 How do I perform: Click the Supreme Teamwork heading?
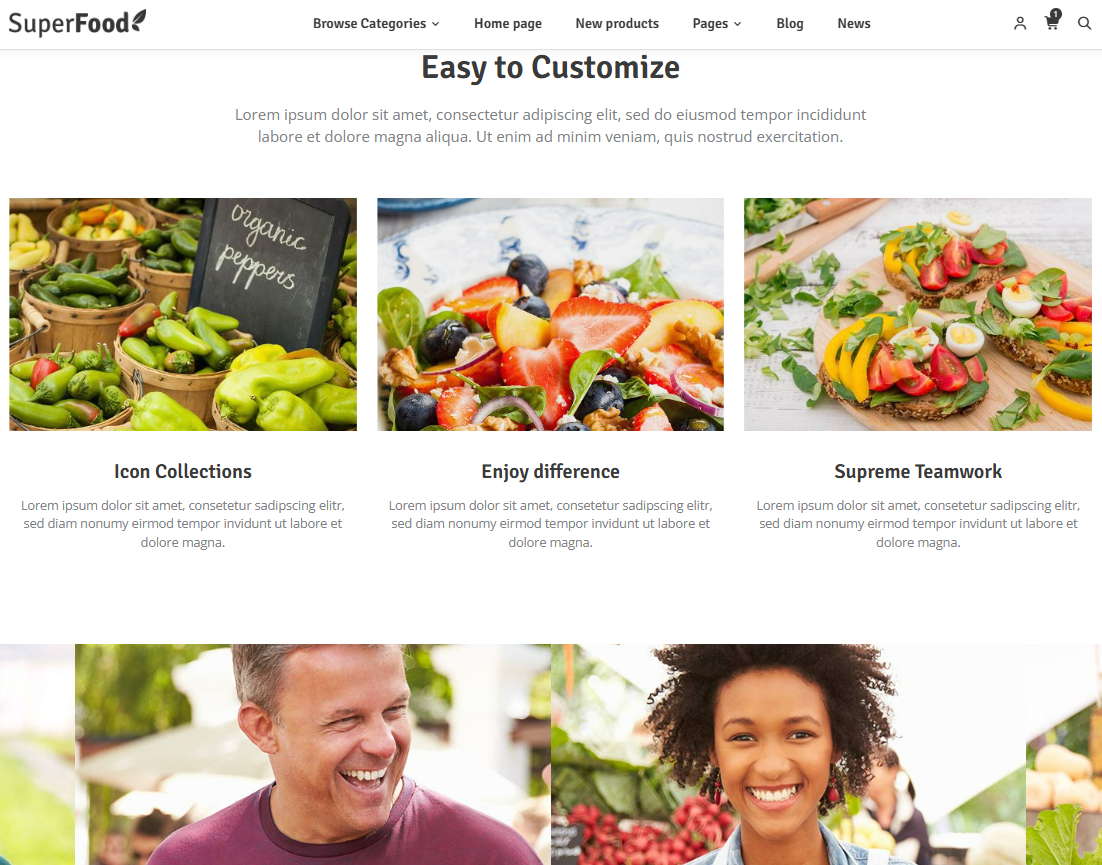[x=918, y=471]
